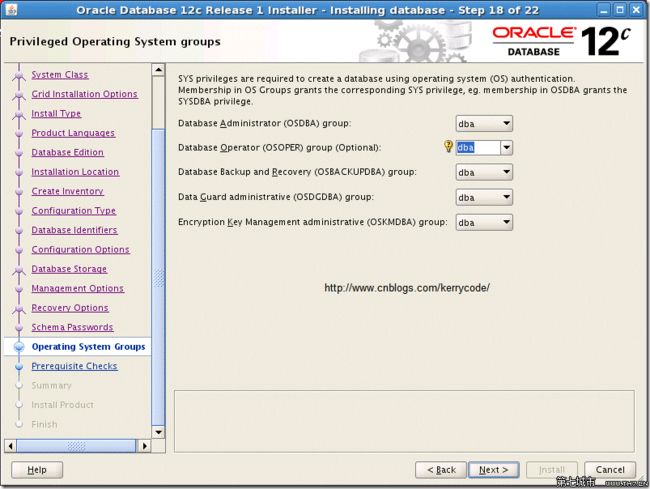This screenshot has width=650, height=489.
Task: Click the Prerequisite Checks step bullet
Action: pos(19,366)
